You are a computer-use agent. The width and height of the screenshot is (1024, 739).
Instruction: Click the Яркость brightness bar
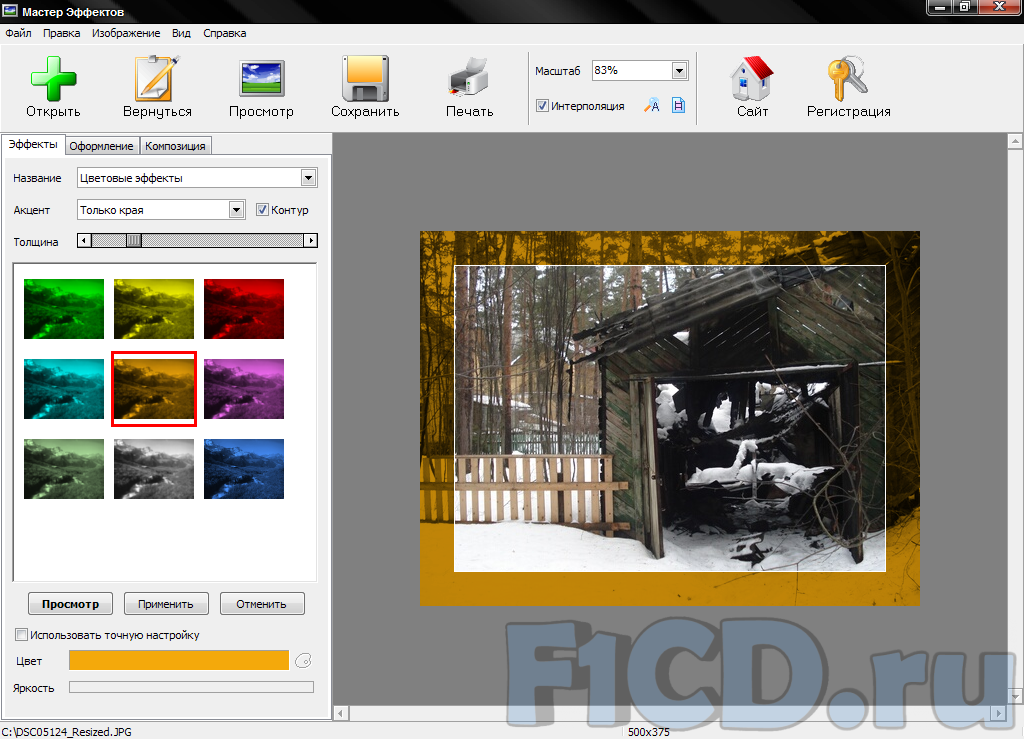pos(191,687)
